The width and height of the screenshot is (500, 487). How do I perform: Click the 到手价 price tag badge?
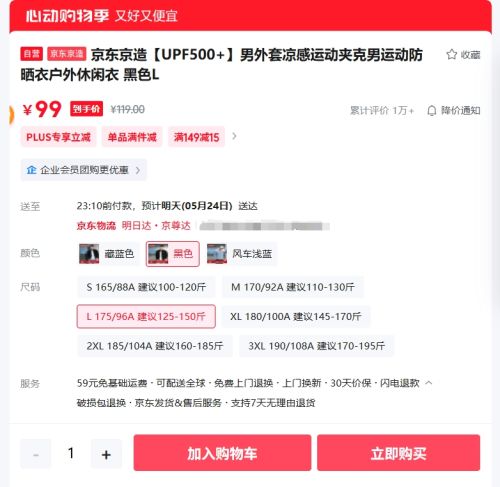[86, 109]
